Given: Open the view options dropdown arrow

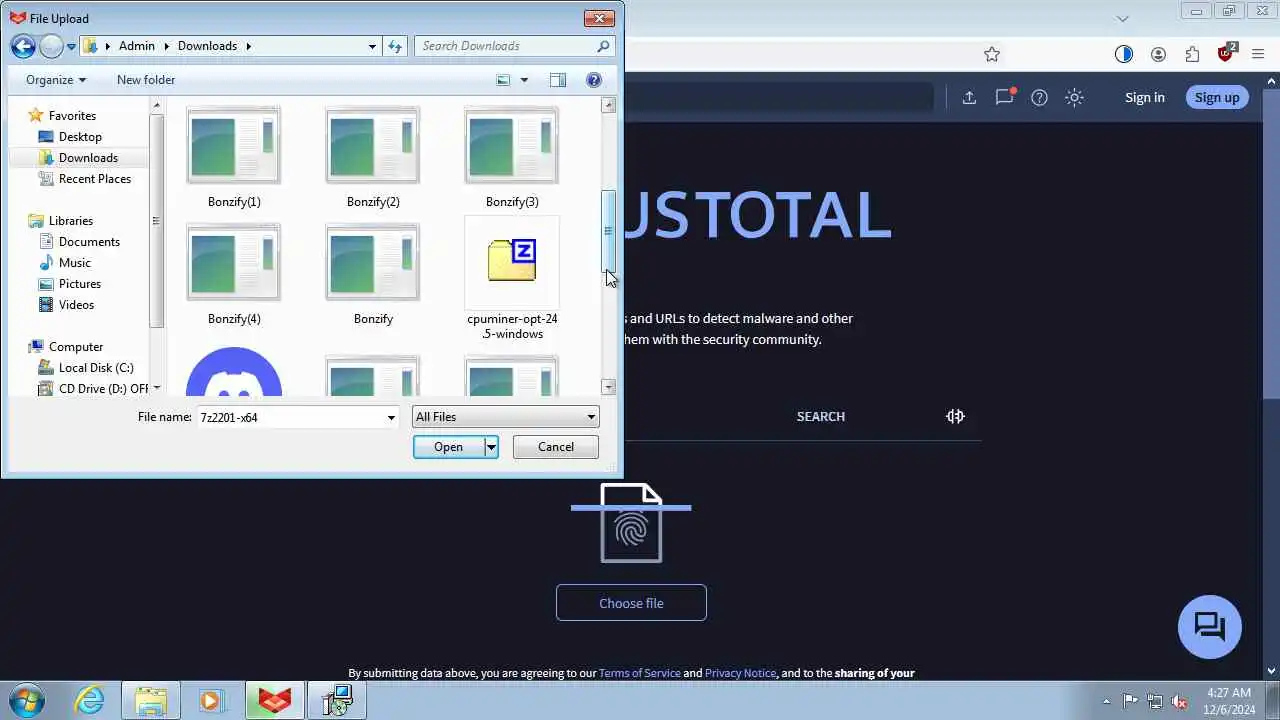Looking at the screenshot, I should pos(524,80).
